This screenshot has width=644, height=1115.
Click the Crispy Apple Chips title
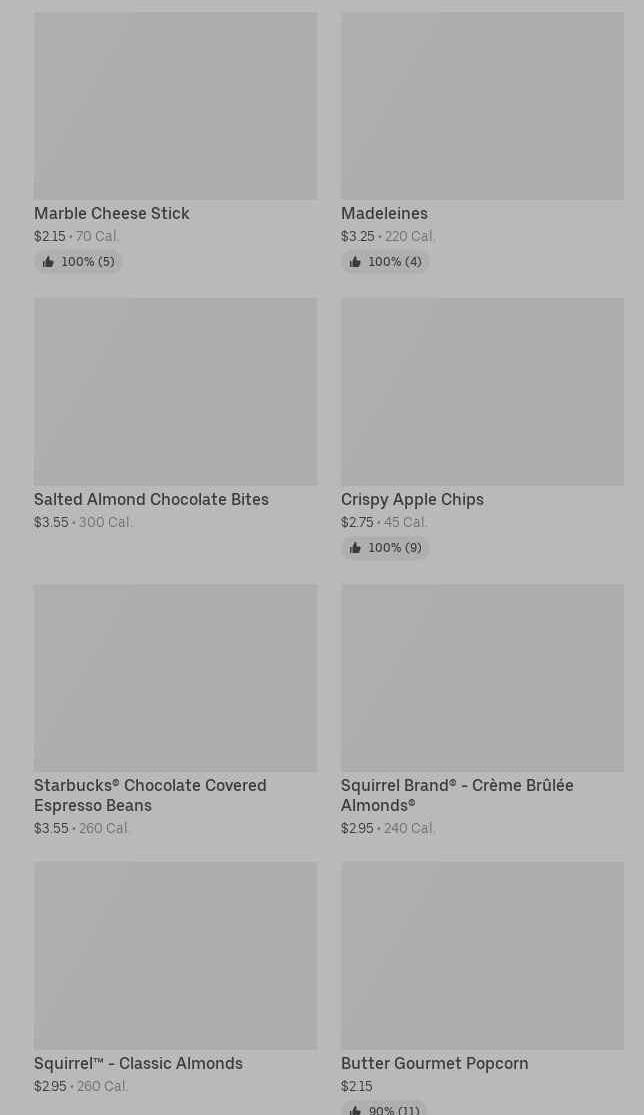click(412, 499)
